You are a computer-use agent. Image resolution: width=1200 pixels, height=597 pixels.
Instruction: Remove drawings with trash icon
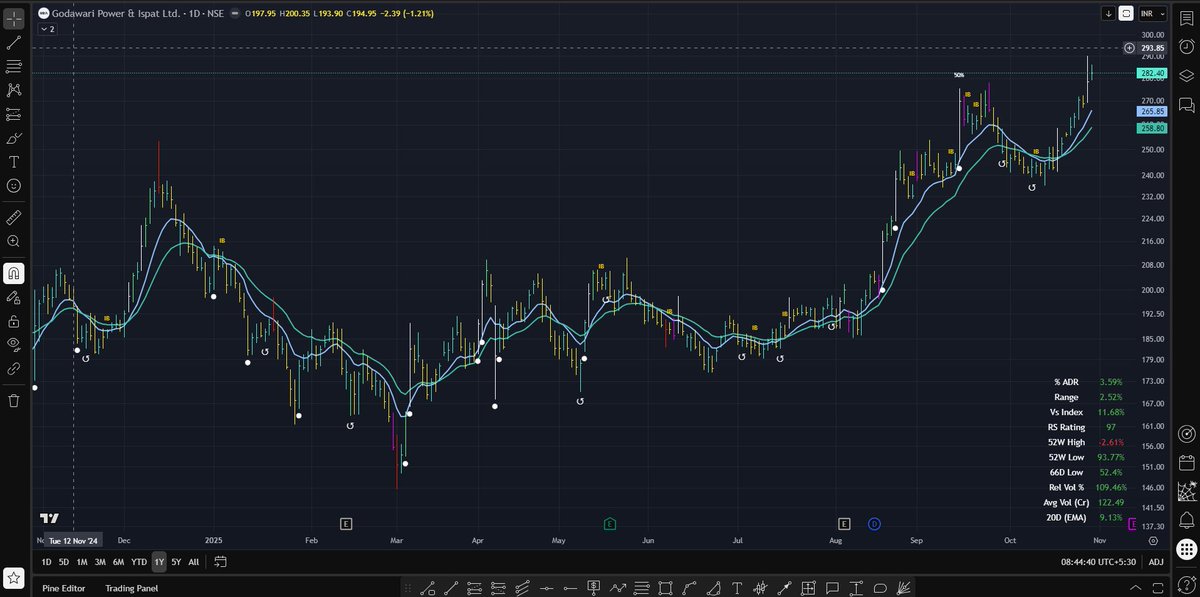pyautogui.click(x=14, y=400)
